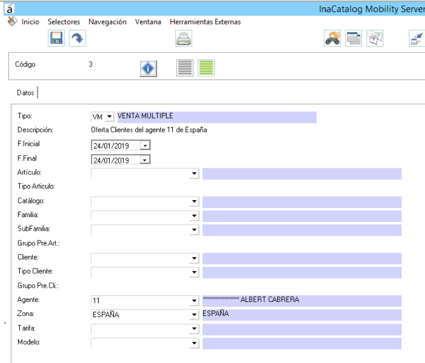Click the green list lines icon
This screenshot has width=425, height=363.
[x=206, y=68]
